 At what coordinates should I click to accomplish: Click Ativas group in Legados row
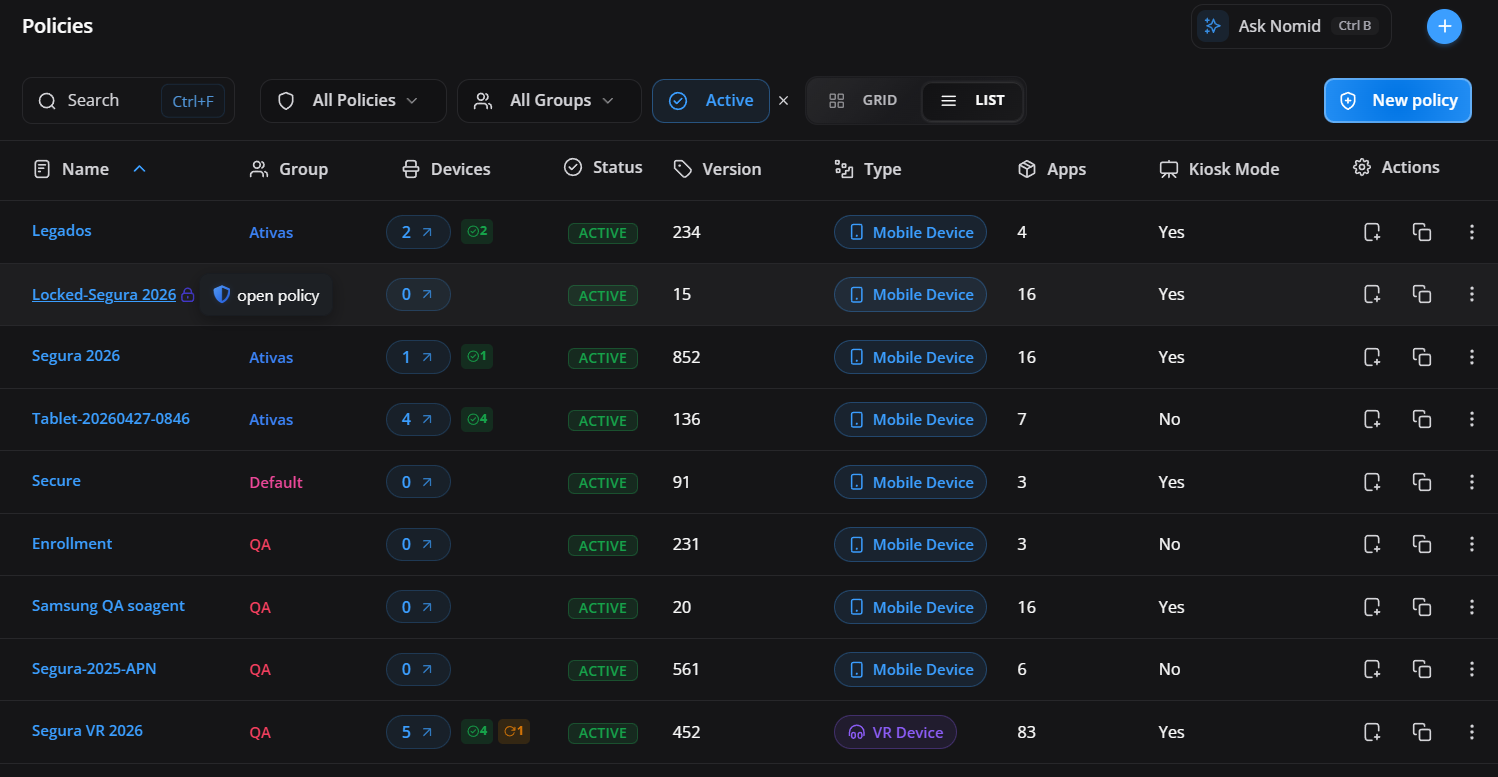coord(271,232)
